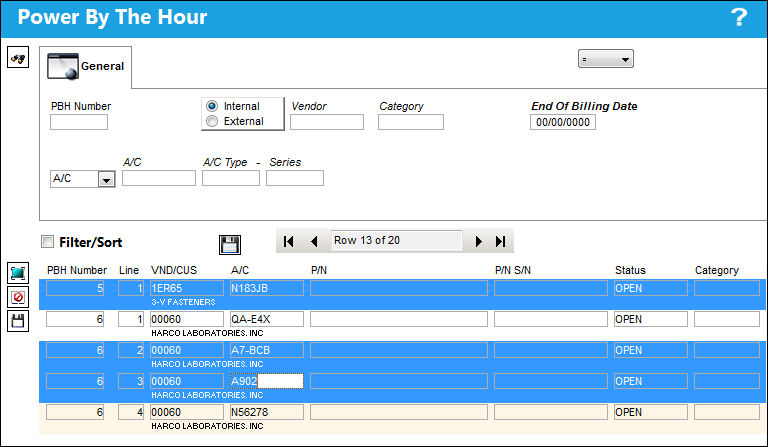Click the PBH Number column header
Viewport: 768px width, 447px height.
[x=77, y=270]
